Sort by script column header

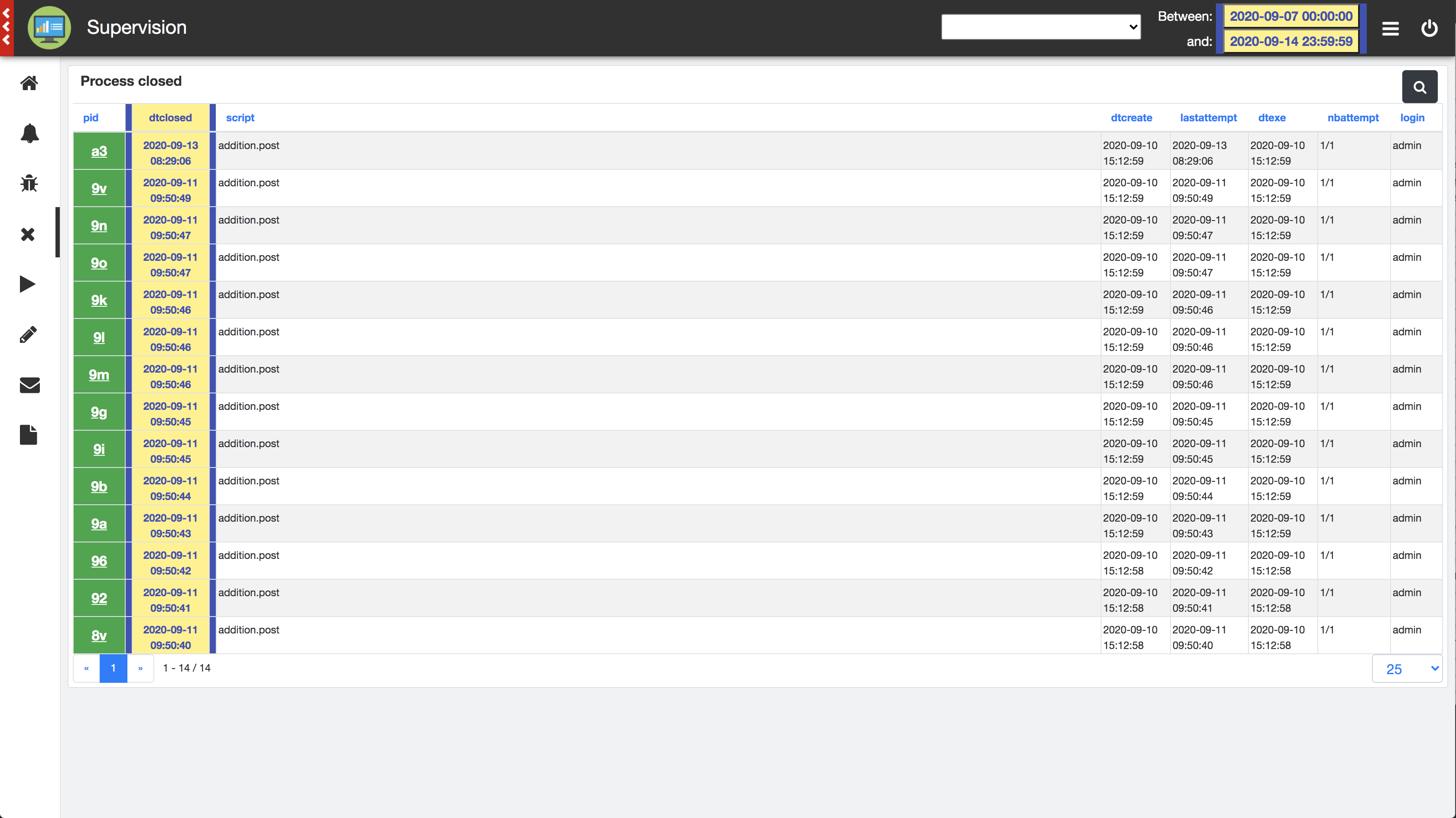[x=240, y=117]
